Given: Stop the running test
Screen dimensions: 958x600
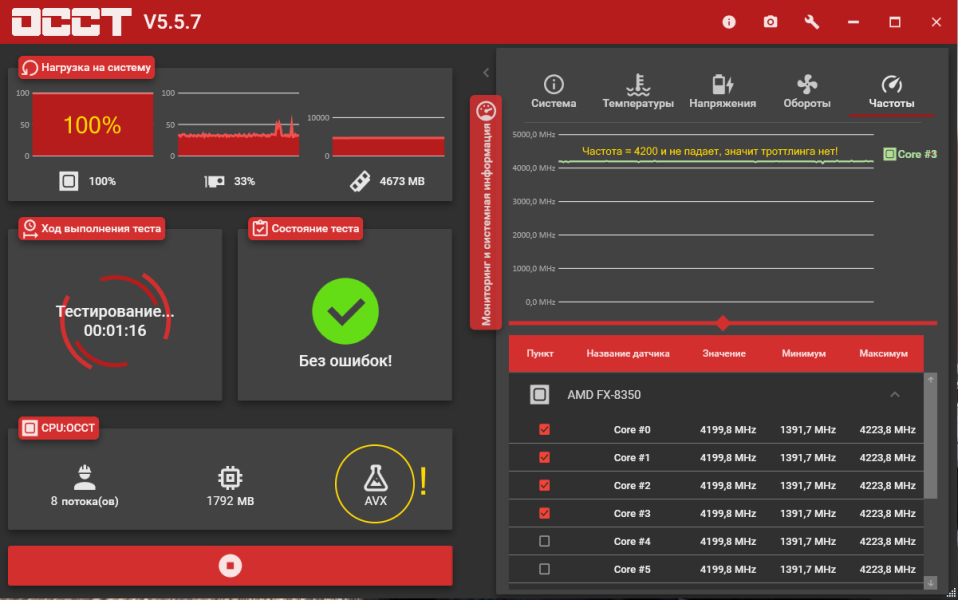Looking at the screenshot, I should [x=230, y=566].
